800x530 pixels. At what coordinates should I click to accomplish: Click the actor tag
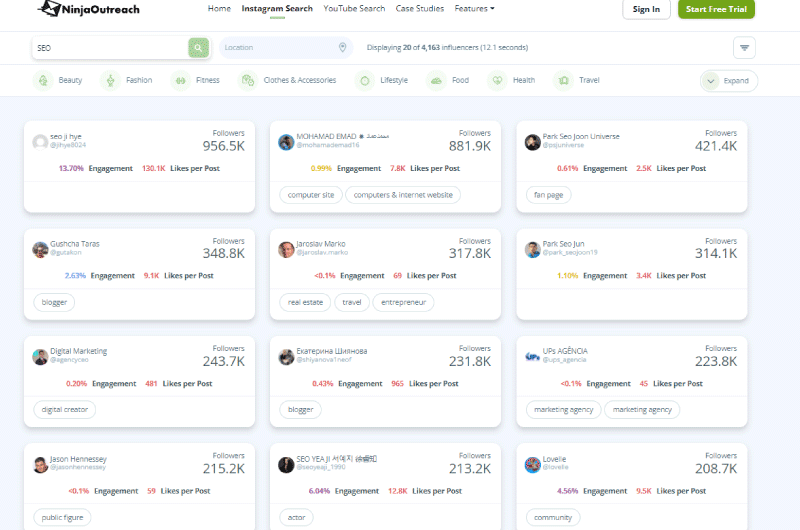click(296, 517)
